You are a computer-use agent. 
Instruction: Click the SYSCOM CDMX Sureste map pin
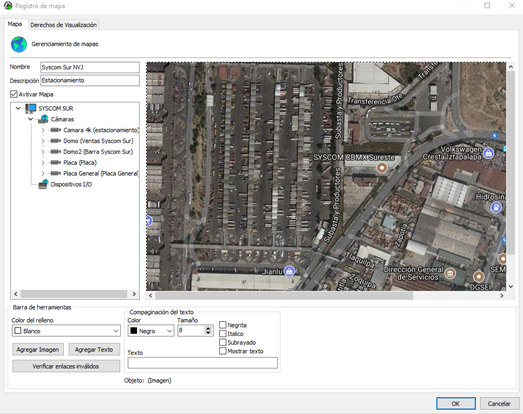point(382,167)
